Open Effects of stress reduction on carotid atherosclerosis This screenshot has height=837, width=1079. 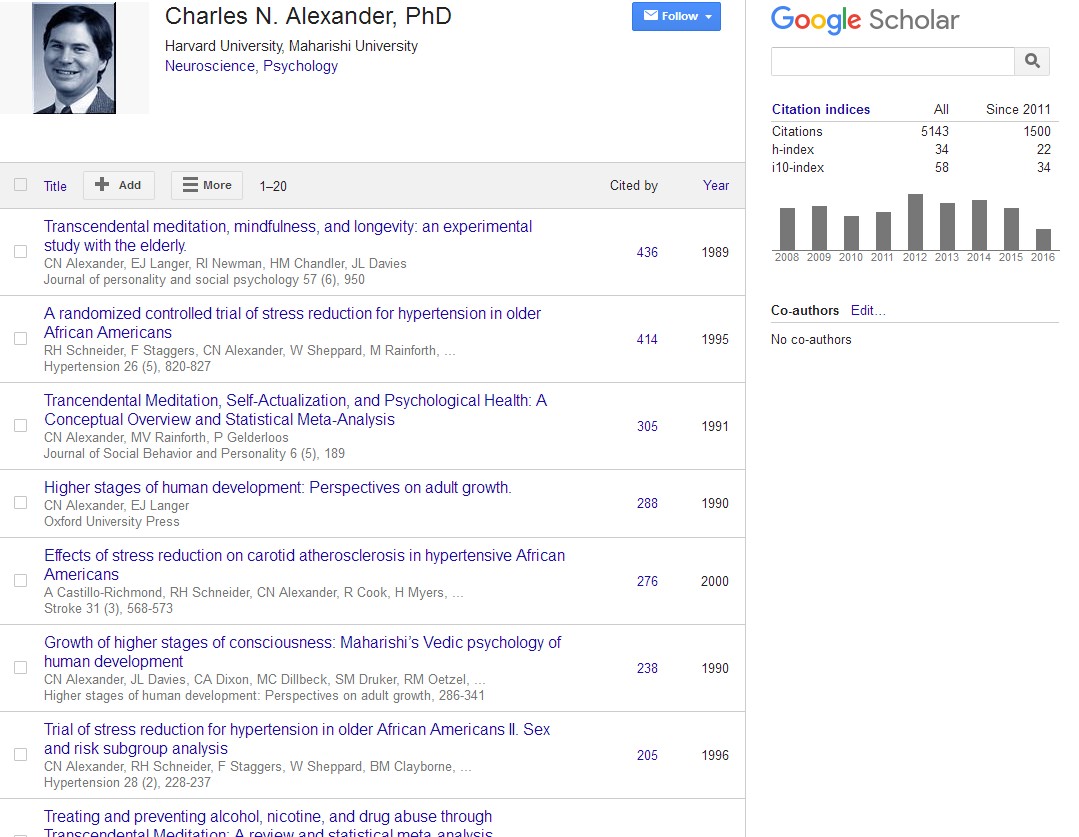pyautogui.click(x=304, y=564)
